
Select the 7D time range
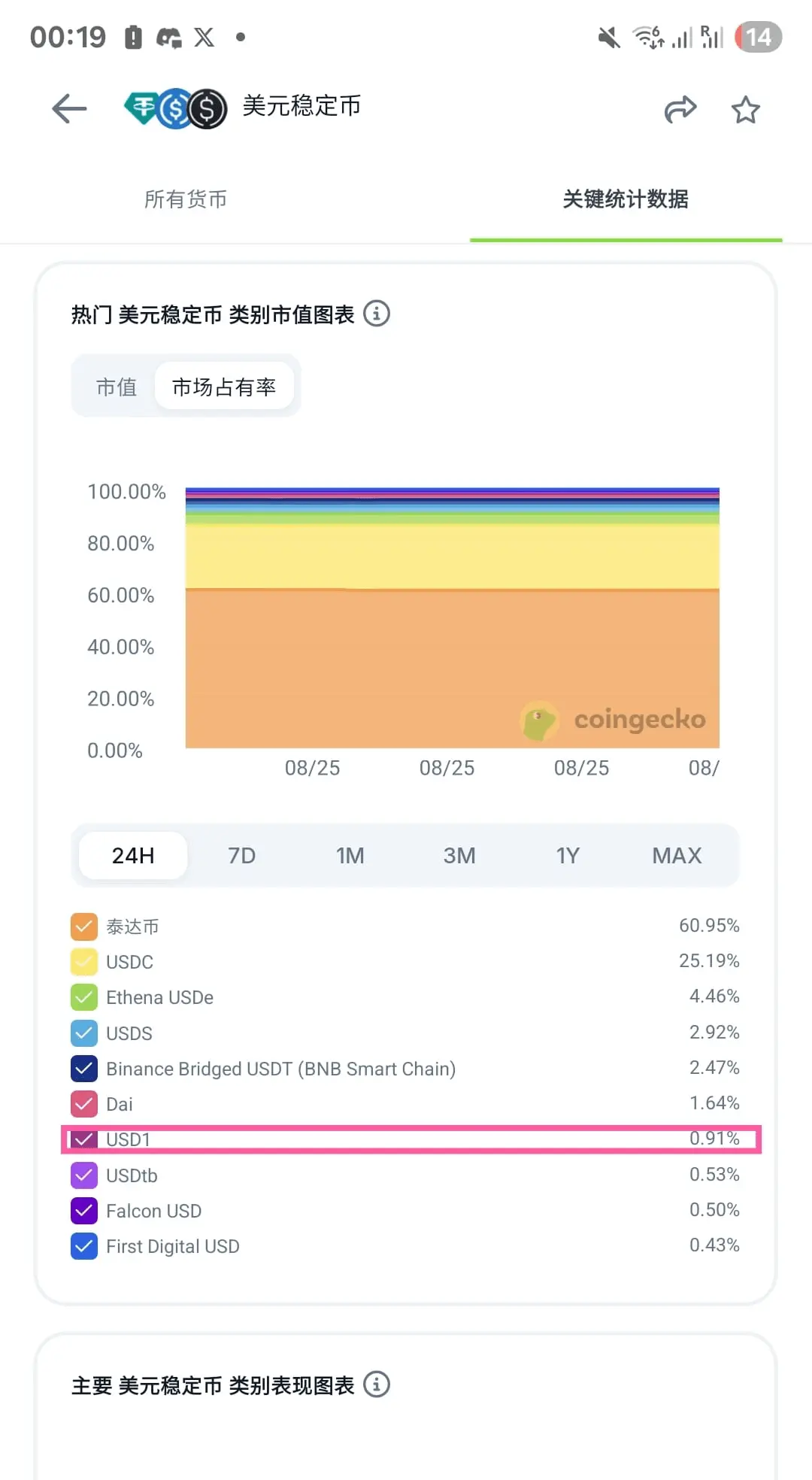[241, 855]
